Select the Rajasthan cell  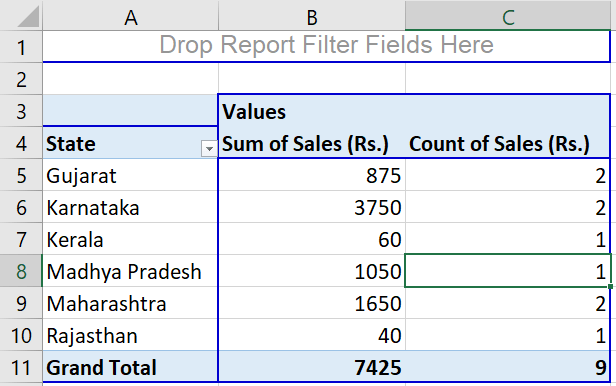pyautogui.click(x=130, y=335)
